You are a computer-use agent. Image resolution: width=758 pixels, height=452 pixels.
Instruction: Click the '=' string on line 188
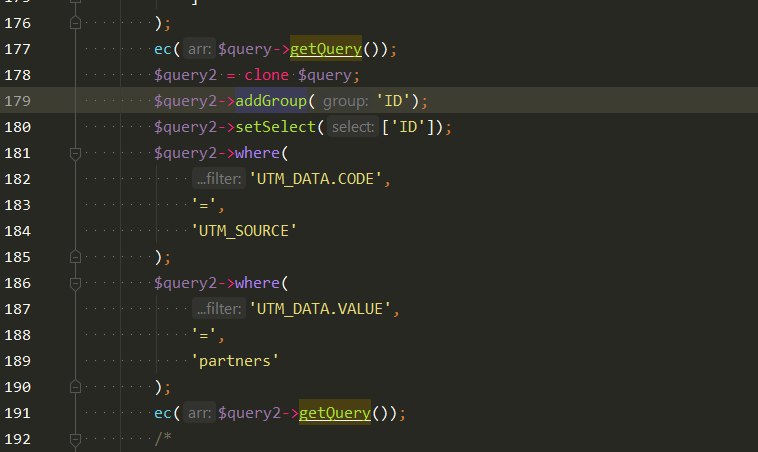point(204,335)
